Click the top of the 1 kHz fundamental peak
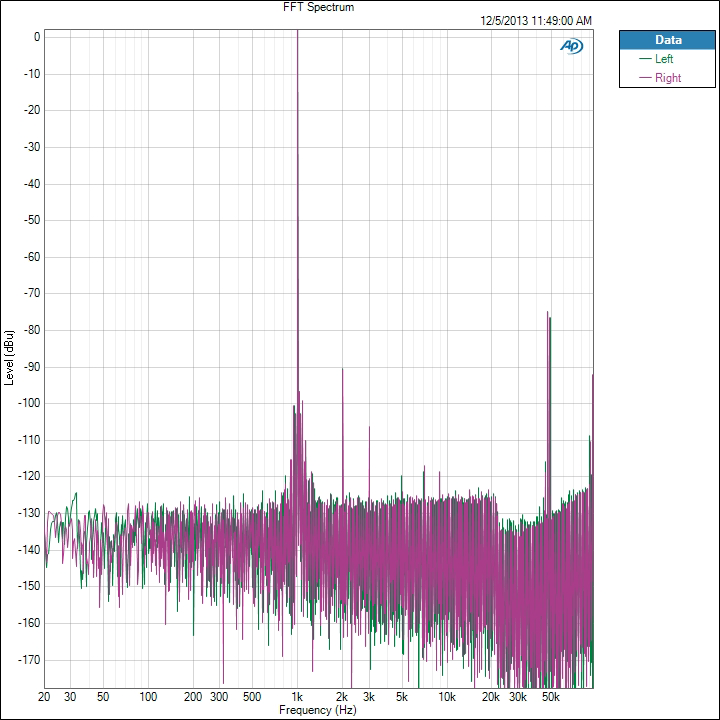 [297, 32]
